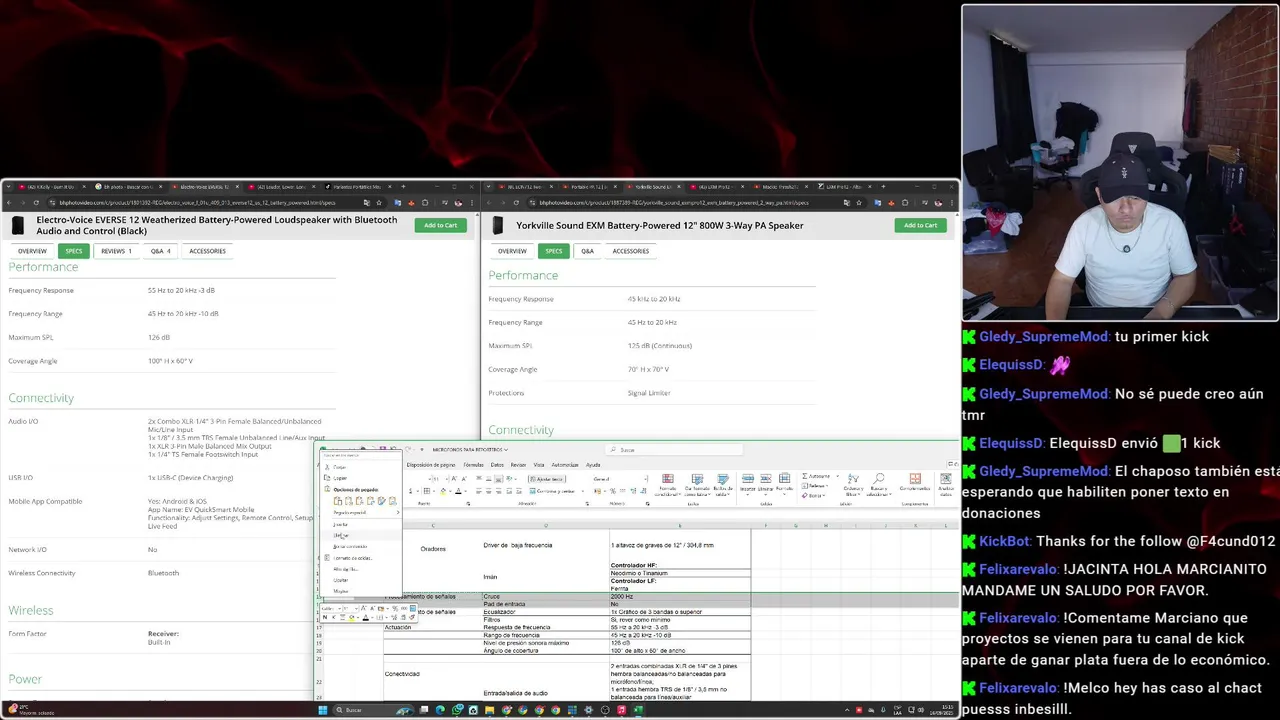Open the Disposición de página ribbon tab
Screen dimensions: 1280x720
coord(431,465)
